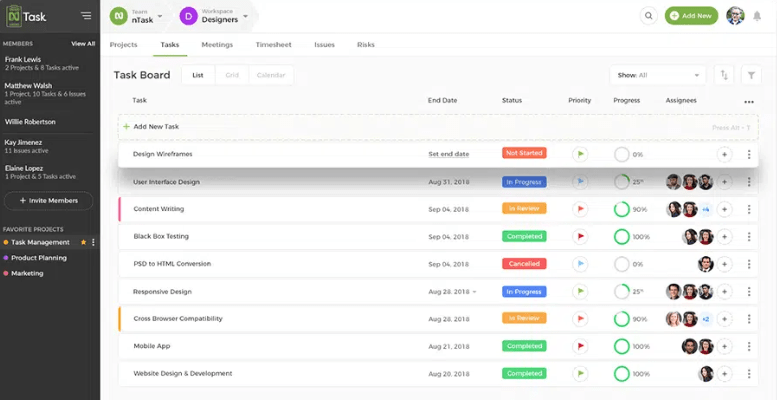
Task: Add assignee to Design Wireframes task
Action: point(724,154)
